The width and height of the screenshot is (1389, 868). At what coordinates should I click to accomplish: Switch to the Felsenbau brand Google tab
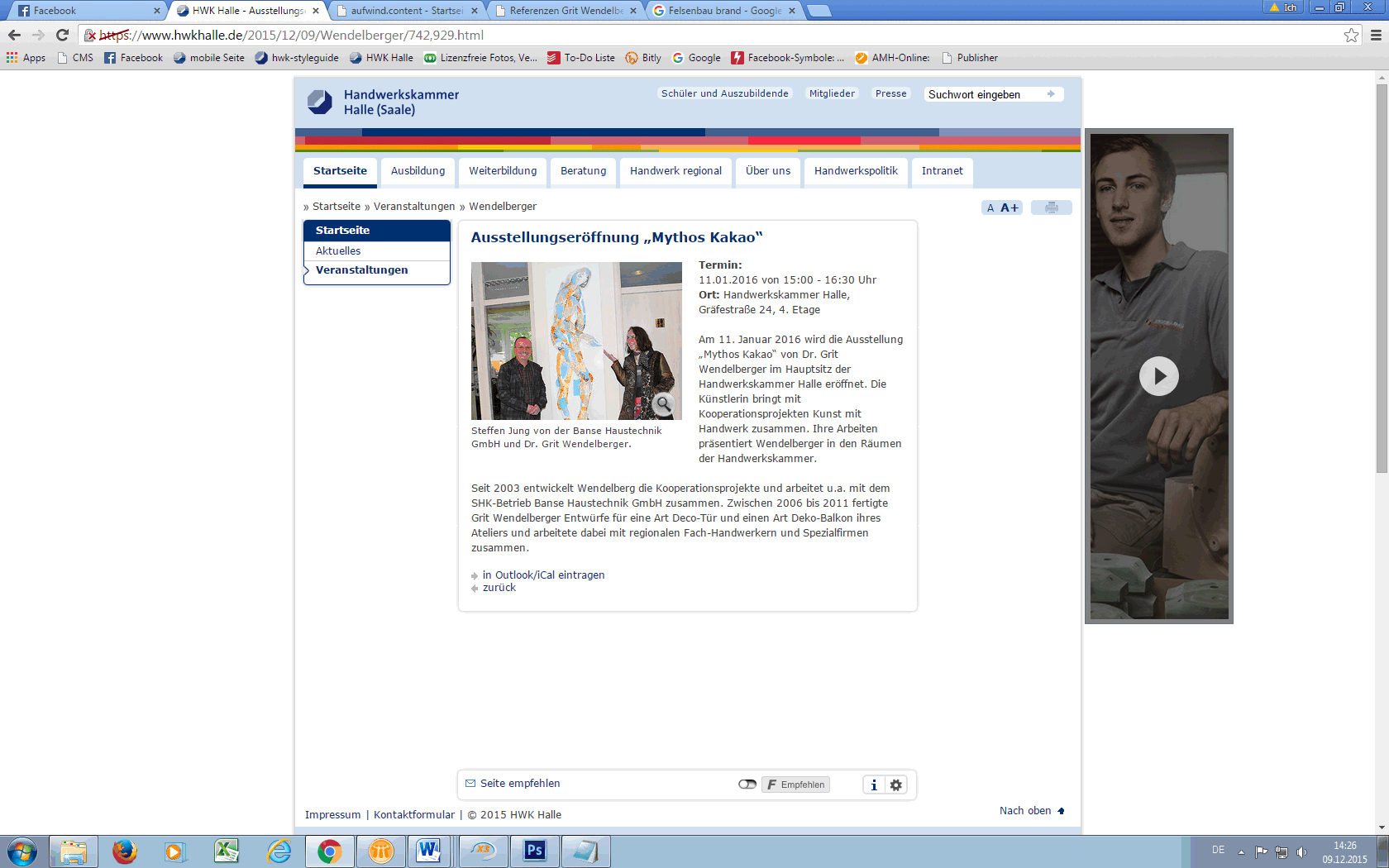pyautogui.click(x=724, y=11)
